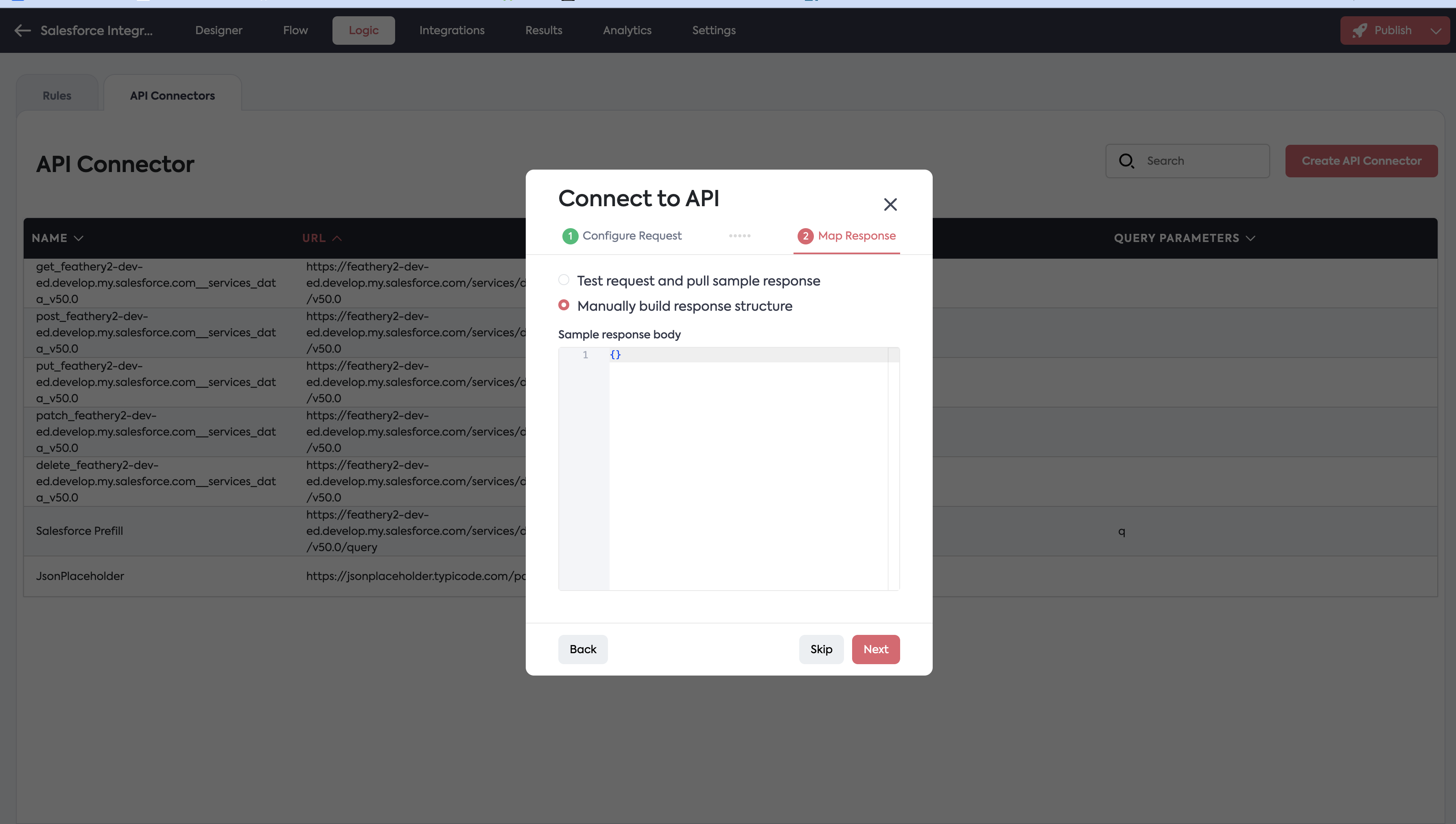Go to the Analytics tab
Image resolution: width=1456 pixels, height=824 pixels.
[x=627, y=31]
